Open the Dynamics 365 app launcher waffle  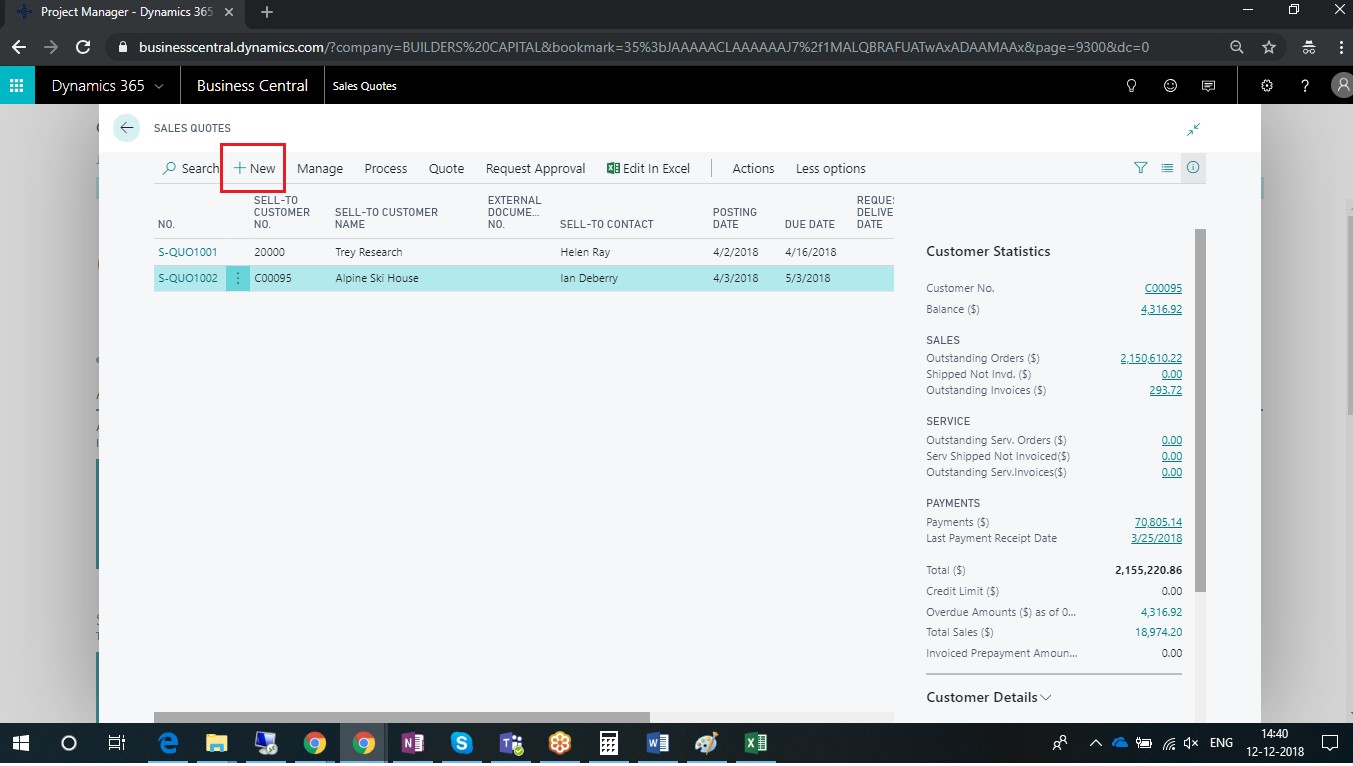click(17, 86)
